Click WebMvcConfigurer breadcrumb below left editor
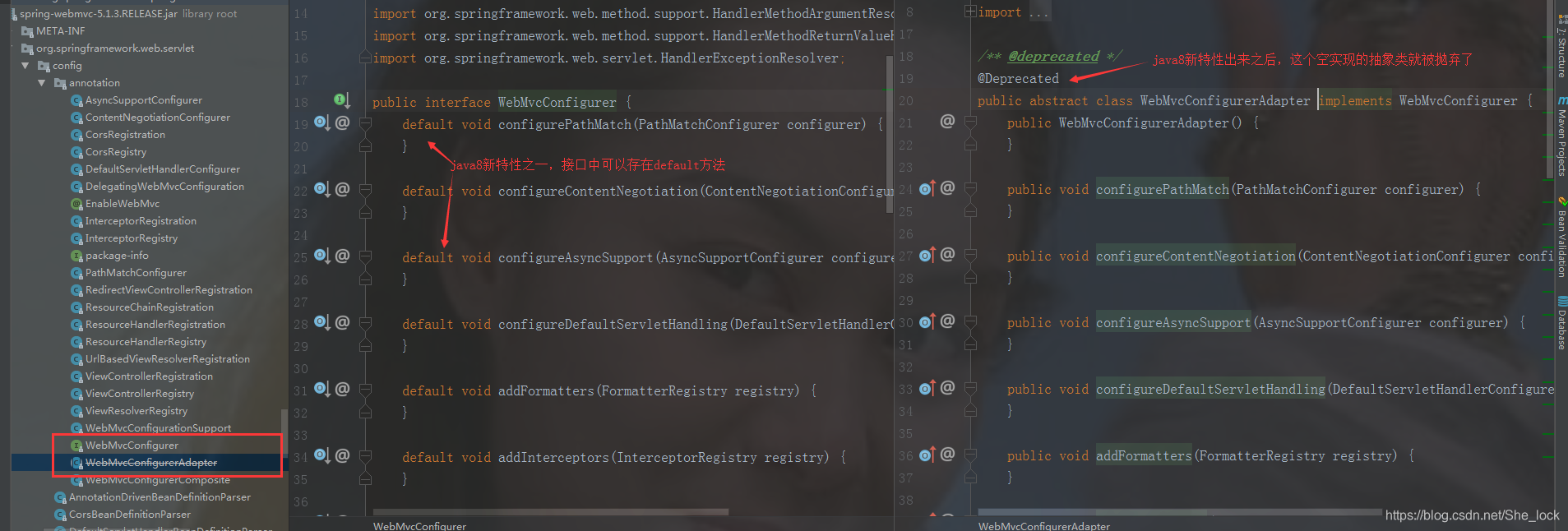1568x531 pixels. (419, 525)
